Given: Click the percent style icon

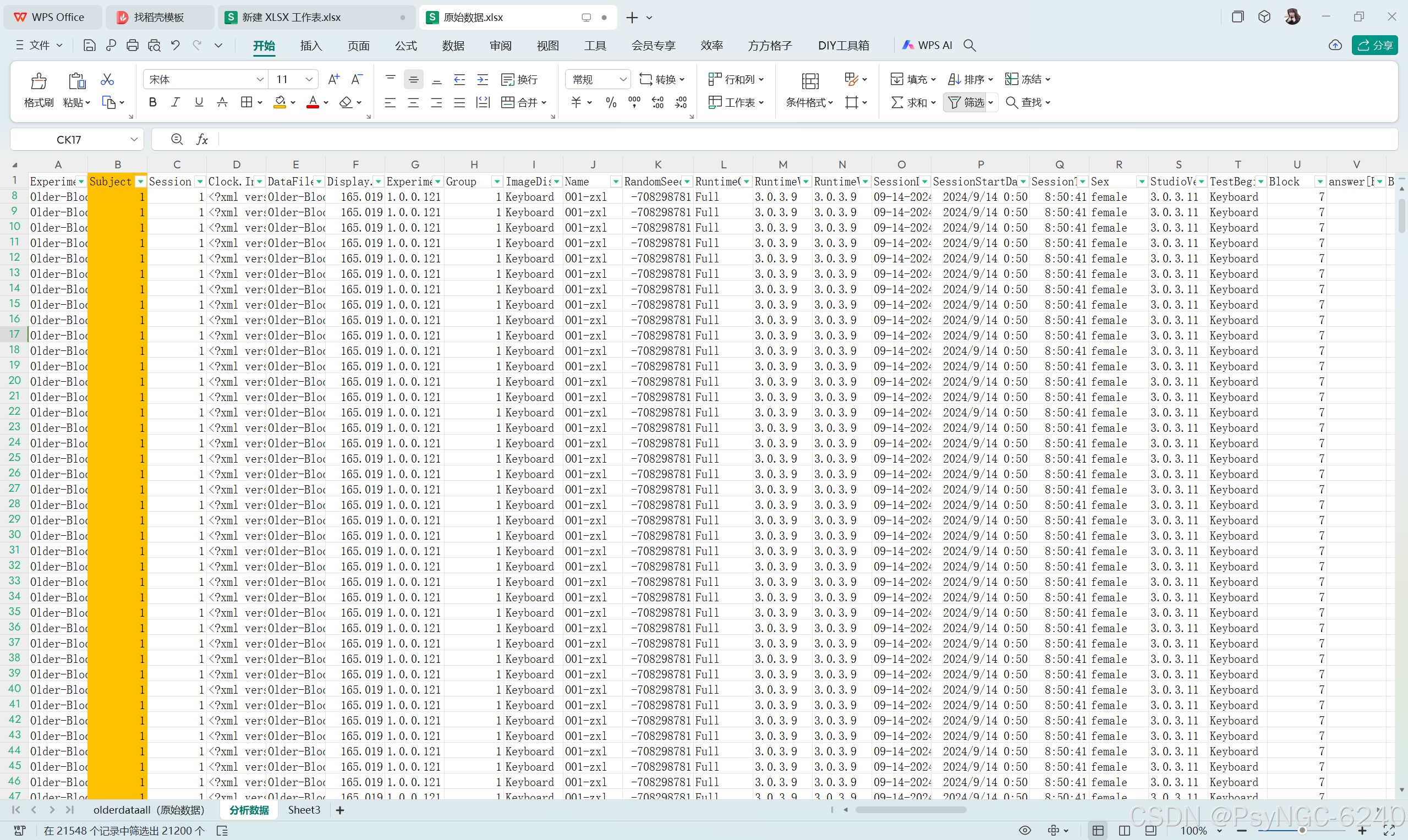Looking at the screenshot, I should click(x=611, y=102).
